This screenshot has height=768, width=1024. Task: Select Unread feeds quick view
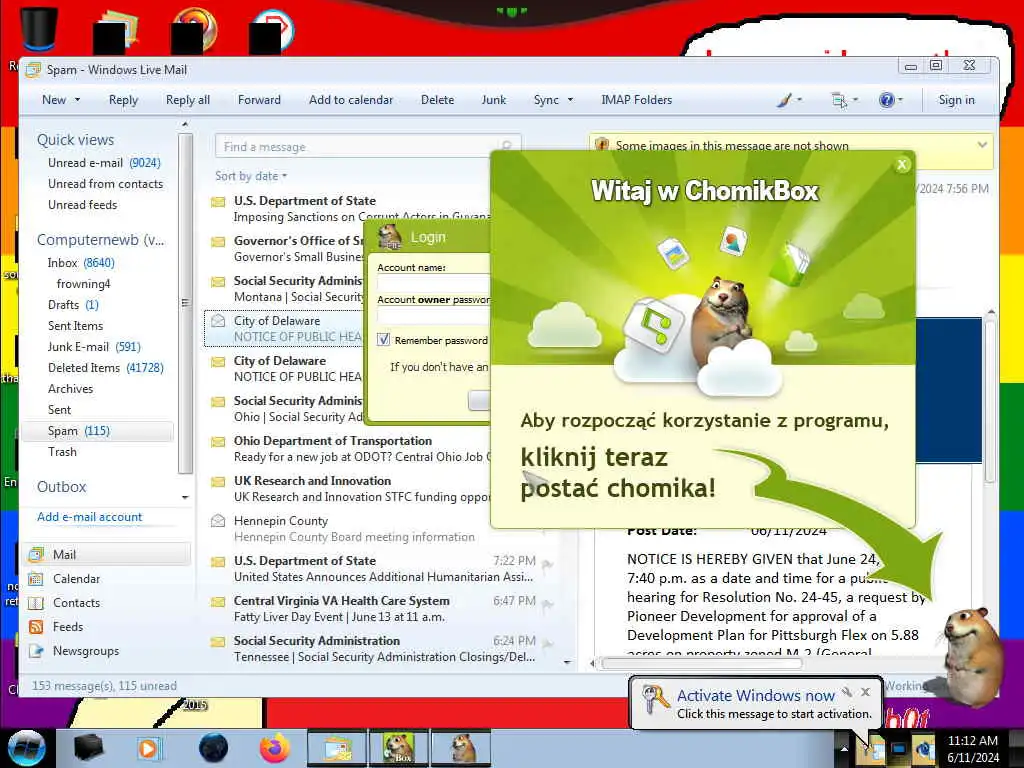pyautogui.click(x=82, y=204)
